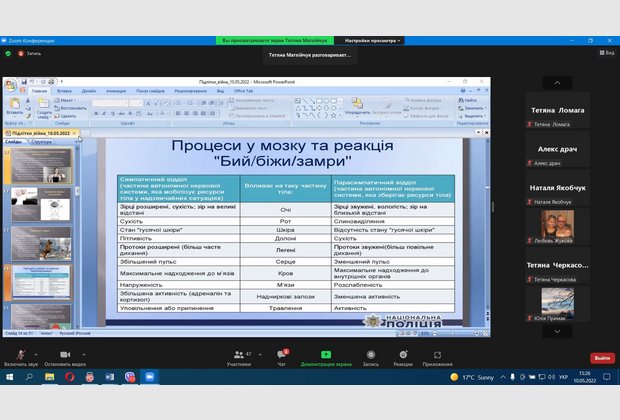
Task: Open the Чат chat panel
Action: [x=282, y=356]
